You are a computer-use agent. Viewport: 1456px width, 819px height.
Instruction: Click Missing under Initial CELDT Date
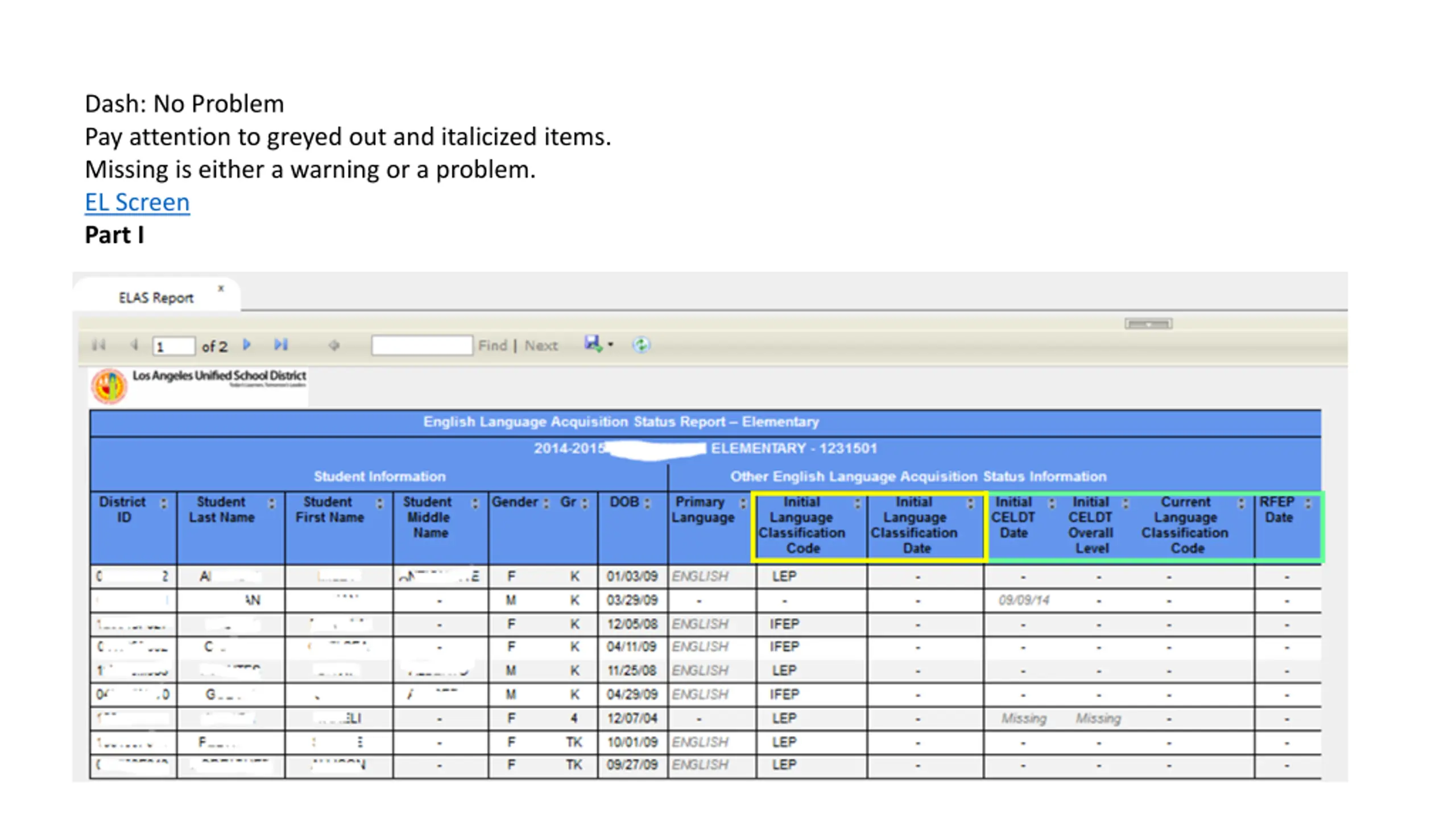pyautogui.click(x=1024, y=719)
